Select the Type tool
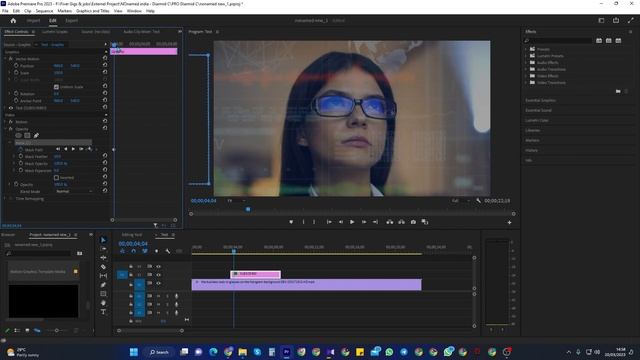The width and height of the screenshot is (640, 360). pos(103,311)
